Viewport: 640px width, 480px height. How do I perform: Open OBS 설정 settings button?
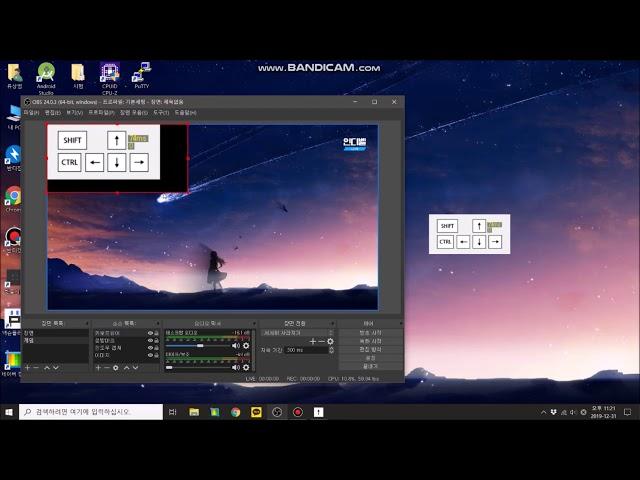(370, 358)
